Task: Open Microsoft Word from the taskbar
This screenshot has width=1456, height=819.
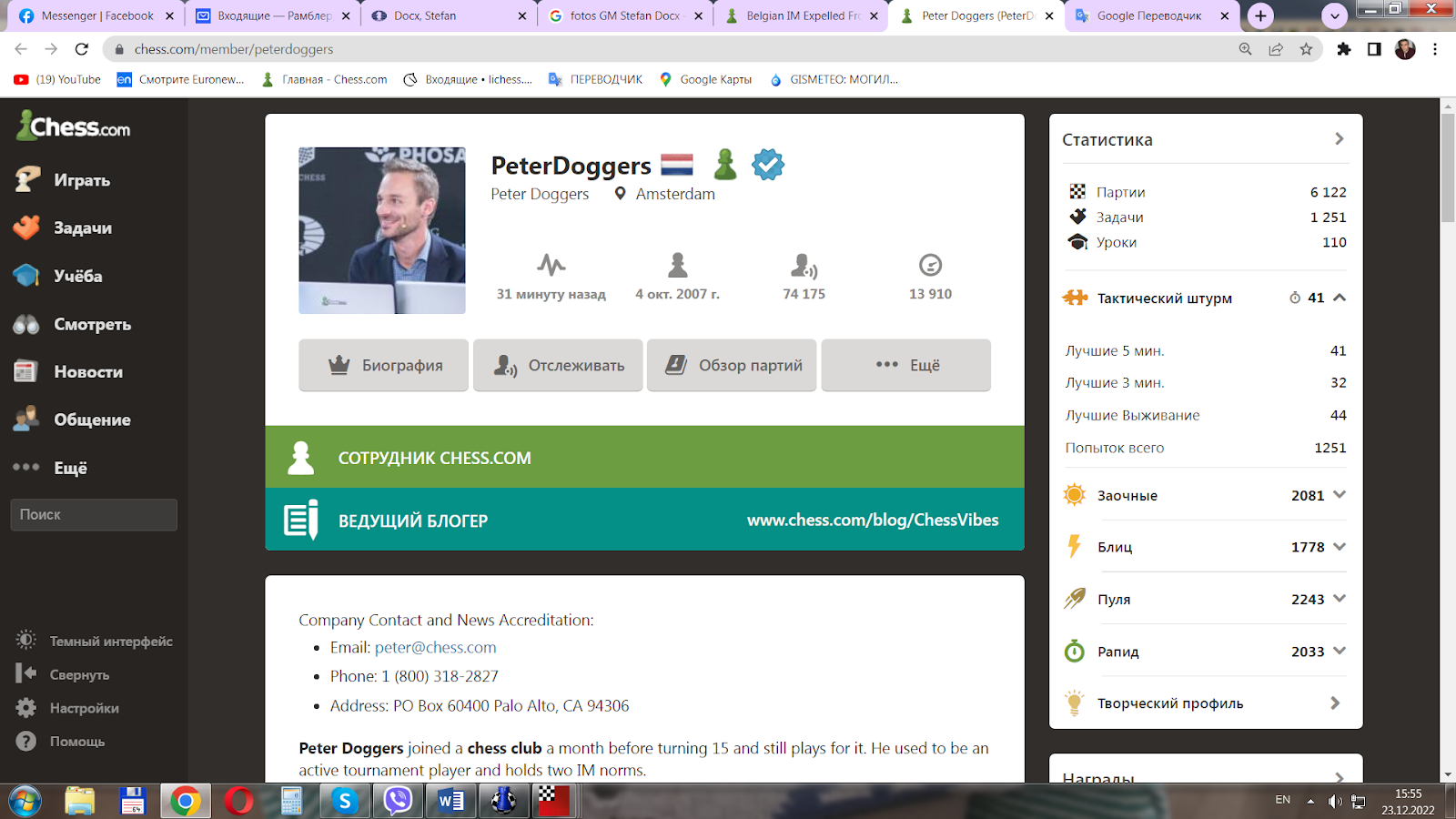Action: [450, 801]
